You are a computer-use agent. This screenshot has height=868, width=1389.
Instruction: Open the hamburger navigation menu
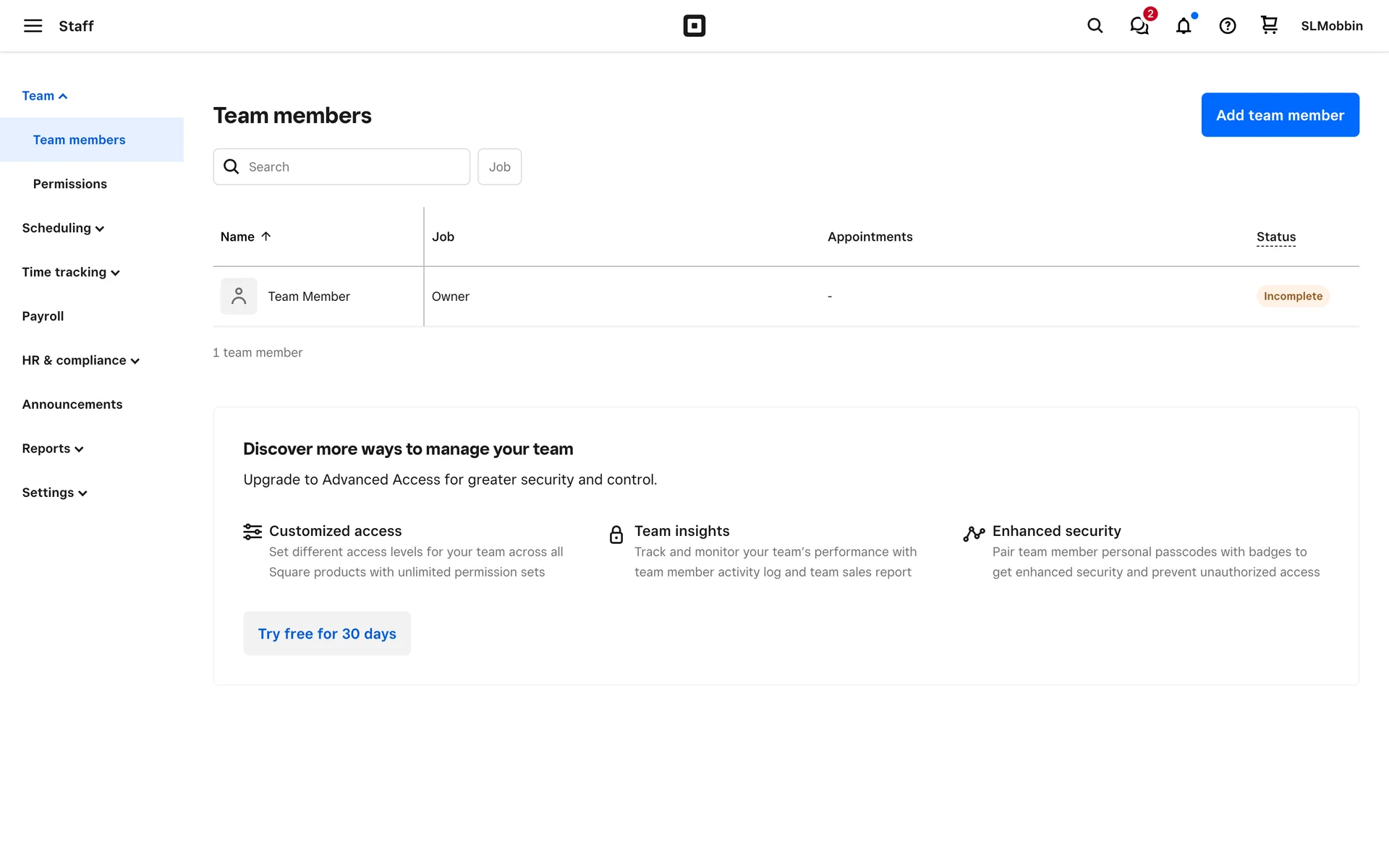coord(33,26)
